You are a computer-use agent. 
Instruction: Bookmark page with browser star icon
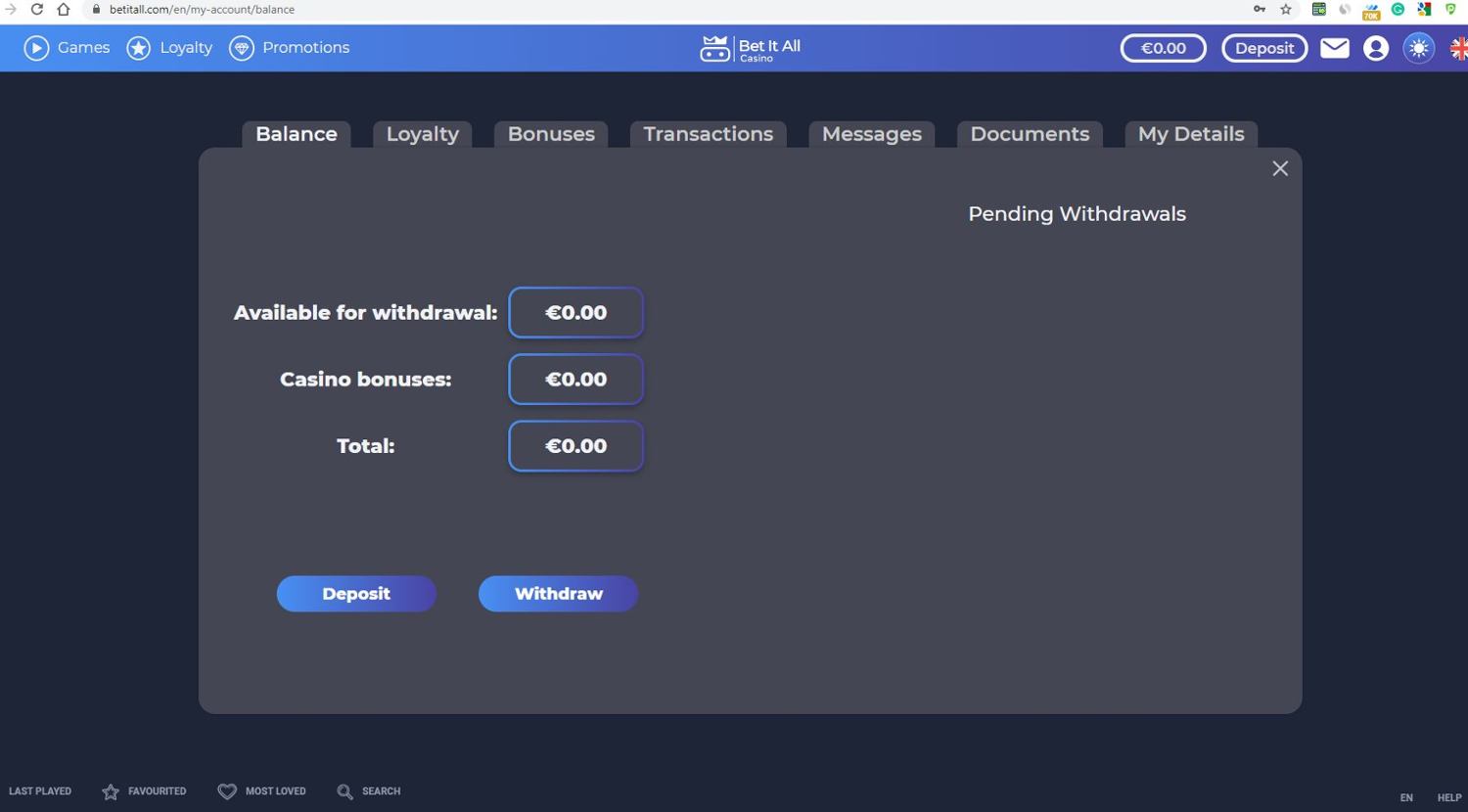point(1286,10)
